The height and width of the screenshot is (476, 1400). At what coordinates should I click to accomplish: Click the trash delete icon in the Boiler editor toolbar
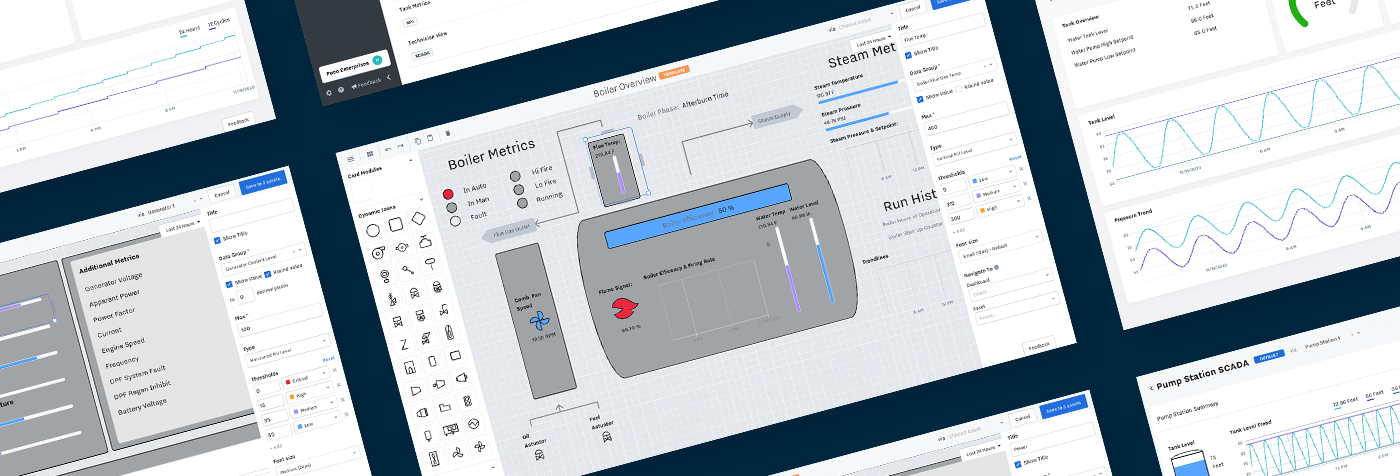tap(448, 133)
